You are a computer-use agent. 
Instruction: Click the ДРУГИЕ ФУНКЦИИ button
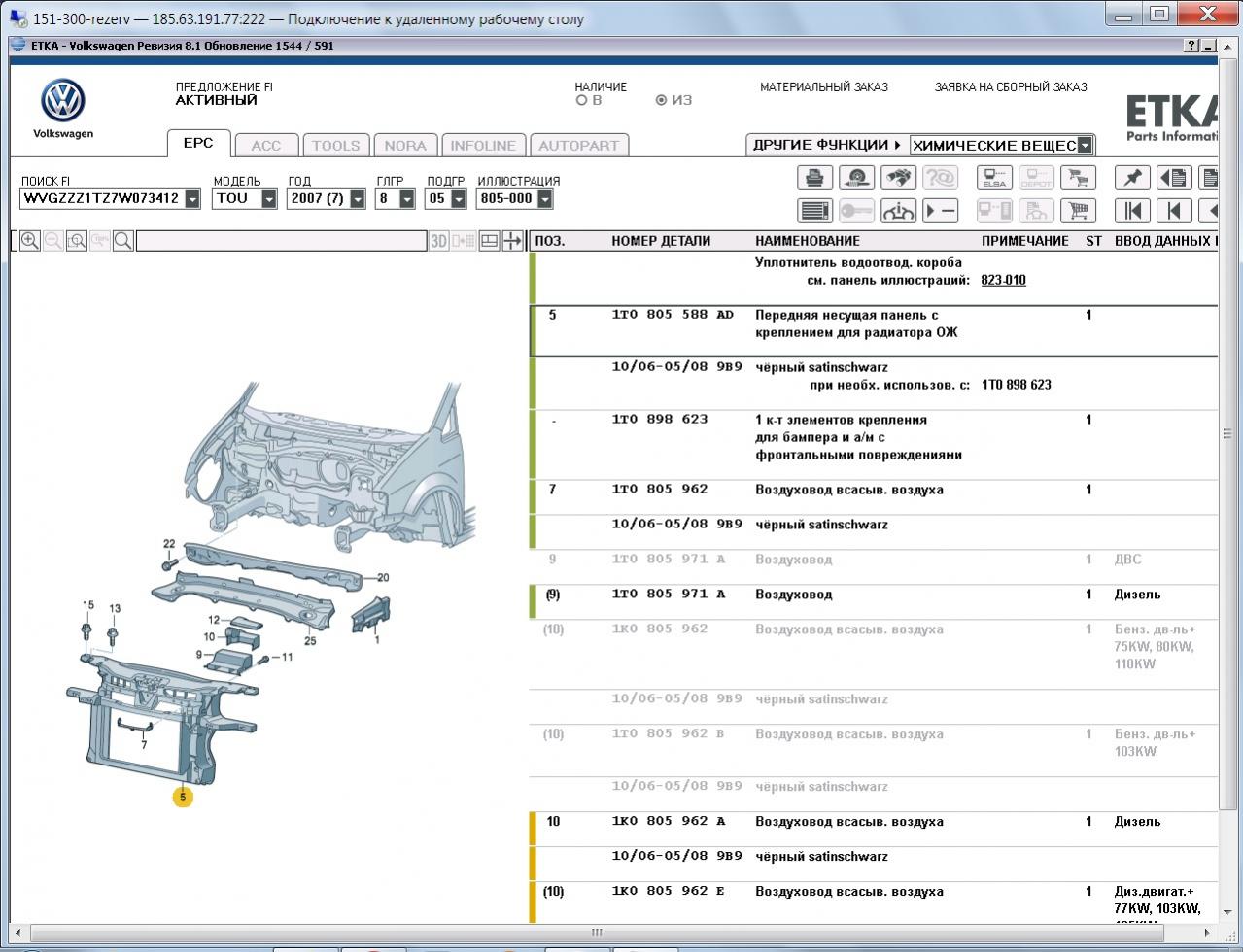coord(827,145)
